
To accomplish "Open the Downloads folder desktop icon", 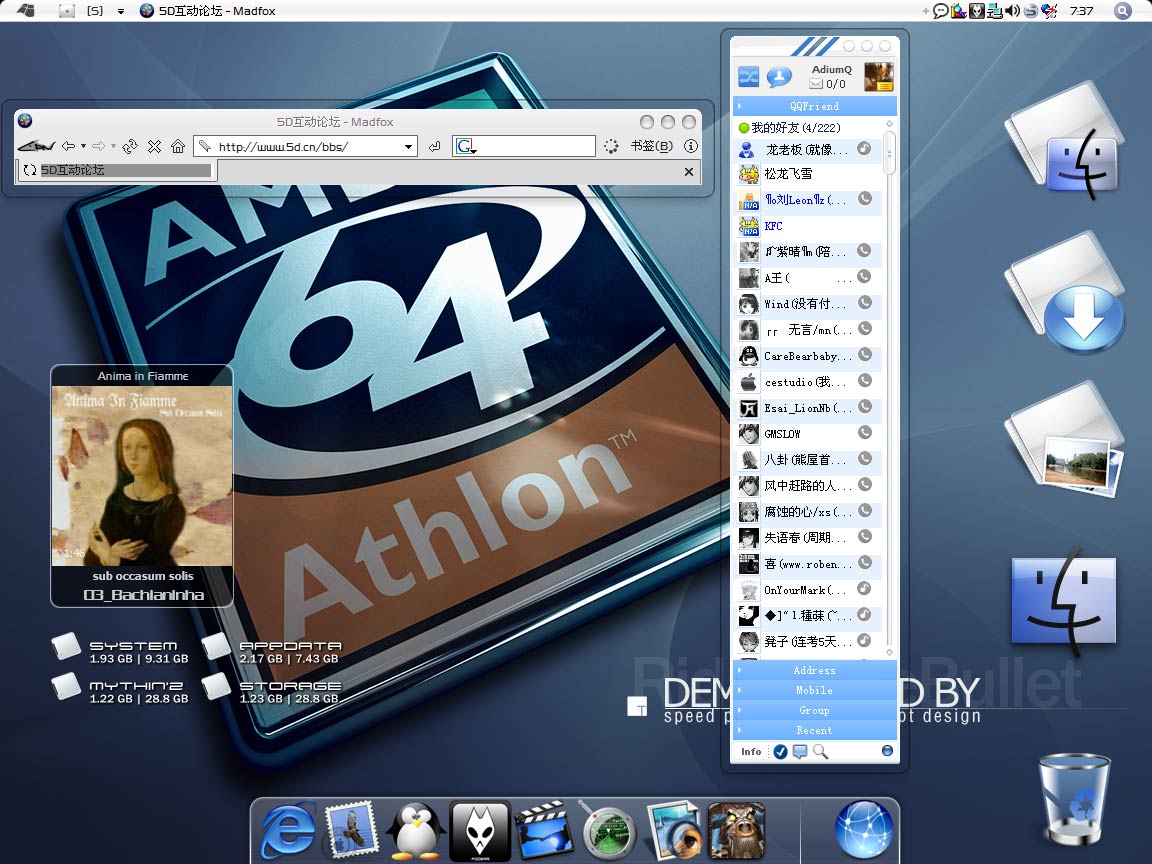I will (1064, 292).
